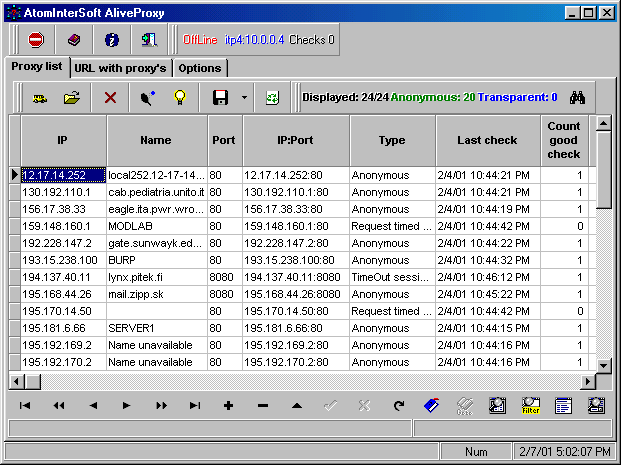Select cell 194.137.40.11:8080
Image resolution: width=621 pixels, height=465 pixels.
tap(296, 277)
